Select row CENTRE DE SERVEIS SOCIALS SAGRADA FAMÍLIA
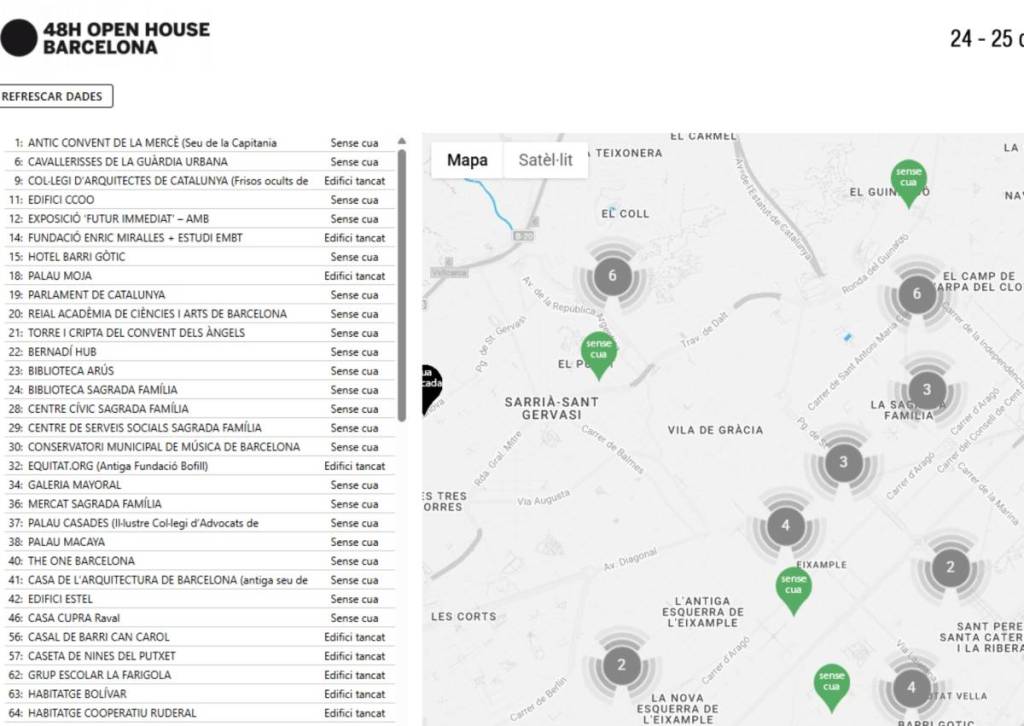Viewport: 1024px width, 726px height. pos(200,428)
